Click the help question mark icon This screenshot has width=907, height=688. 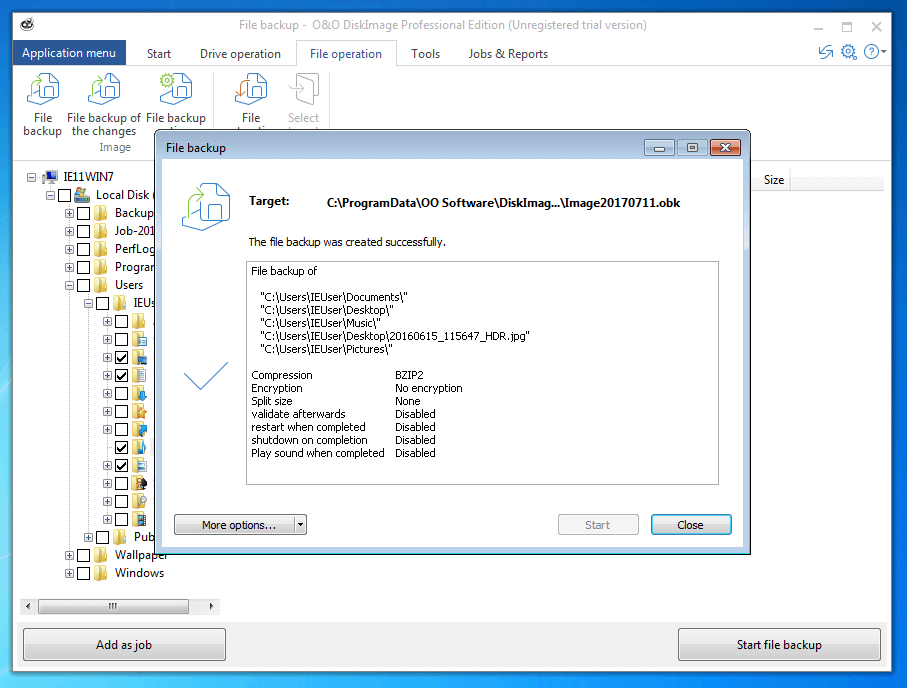coord(872,52)
